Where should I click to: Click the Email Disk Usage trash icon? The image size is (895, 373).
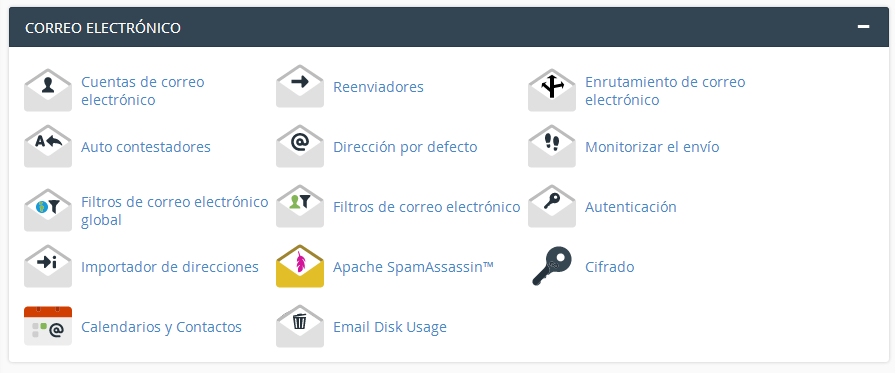coord(300,327)
